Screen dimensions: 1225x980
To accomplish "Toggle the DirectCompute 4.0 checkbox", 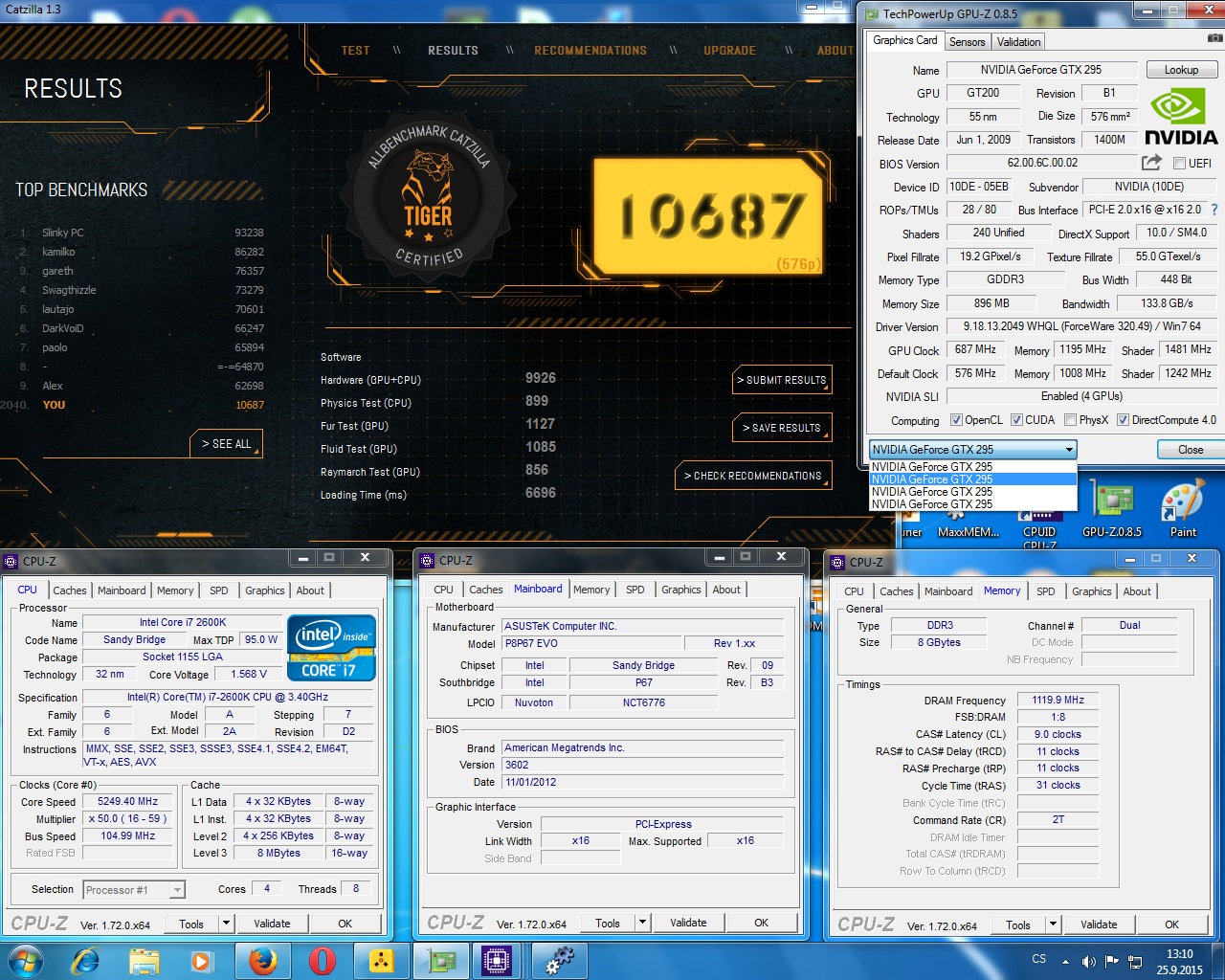I will tap(1123, 420).
